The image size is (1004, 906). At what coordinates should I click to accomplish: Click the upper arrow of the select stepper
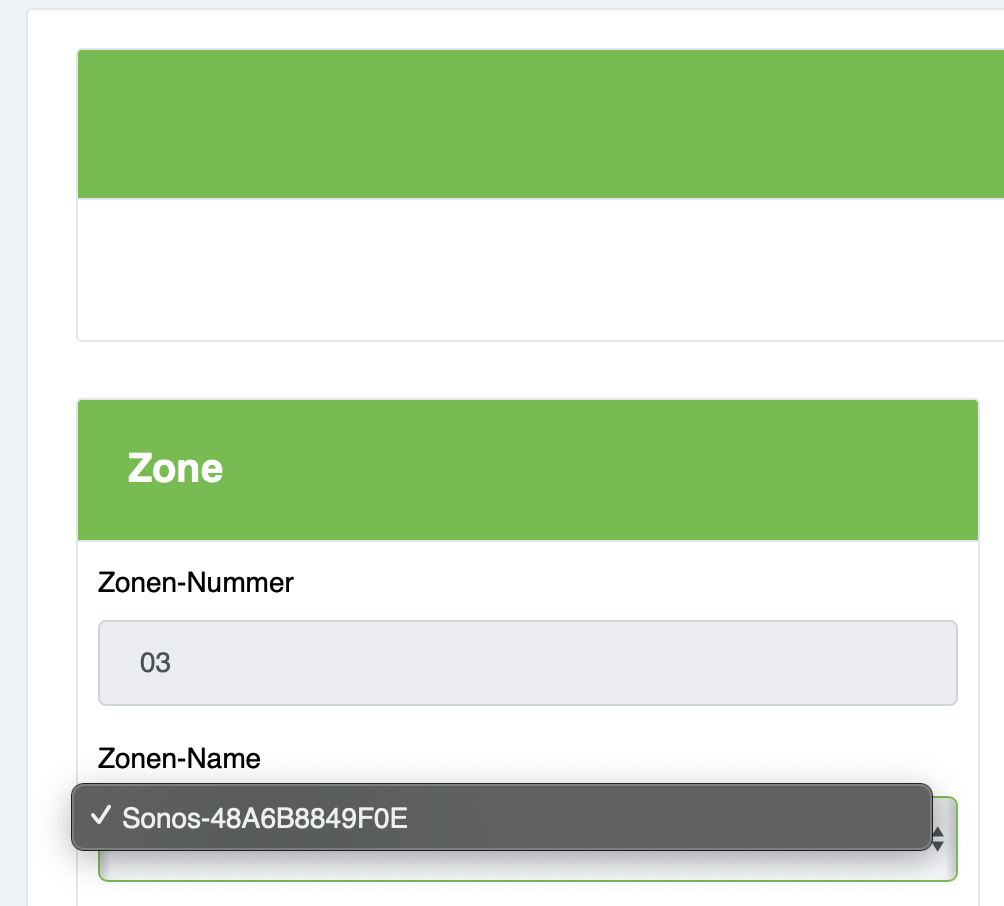[938, 833]
